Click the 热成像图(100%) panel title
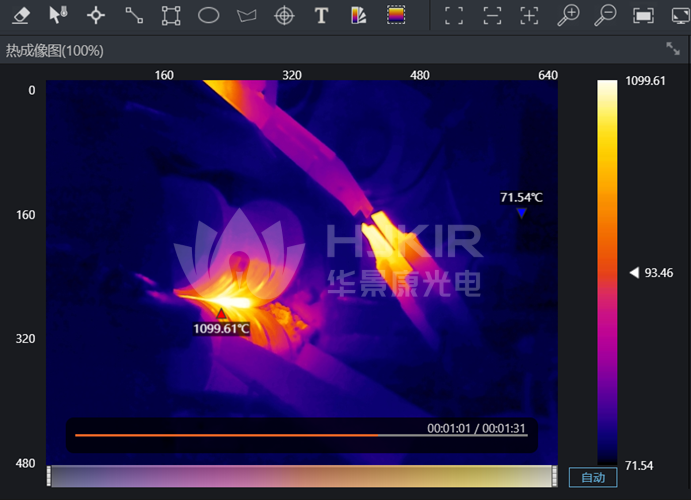Viewport: 691px width, 500px height. click(55, 51)
